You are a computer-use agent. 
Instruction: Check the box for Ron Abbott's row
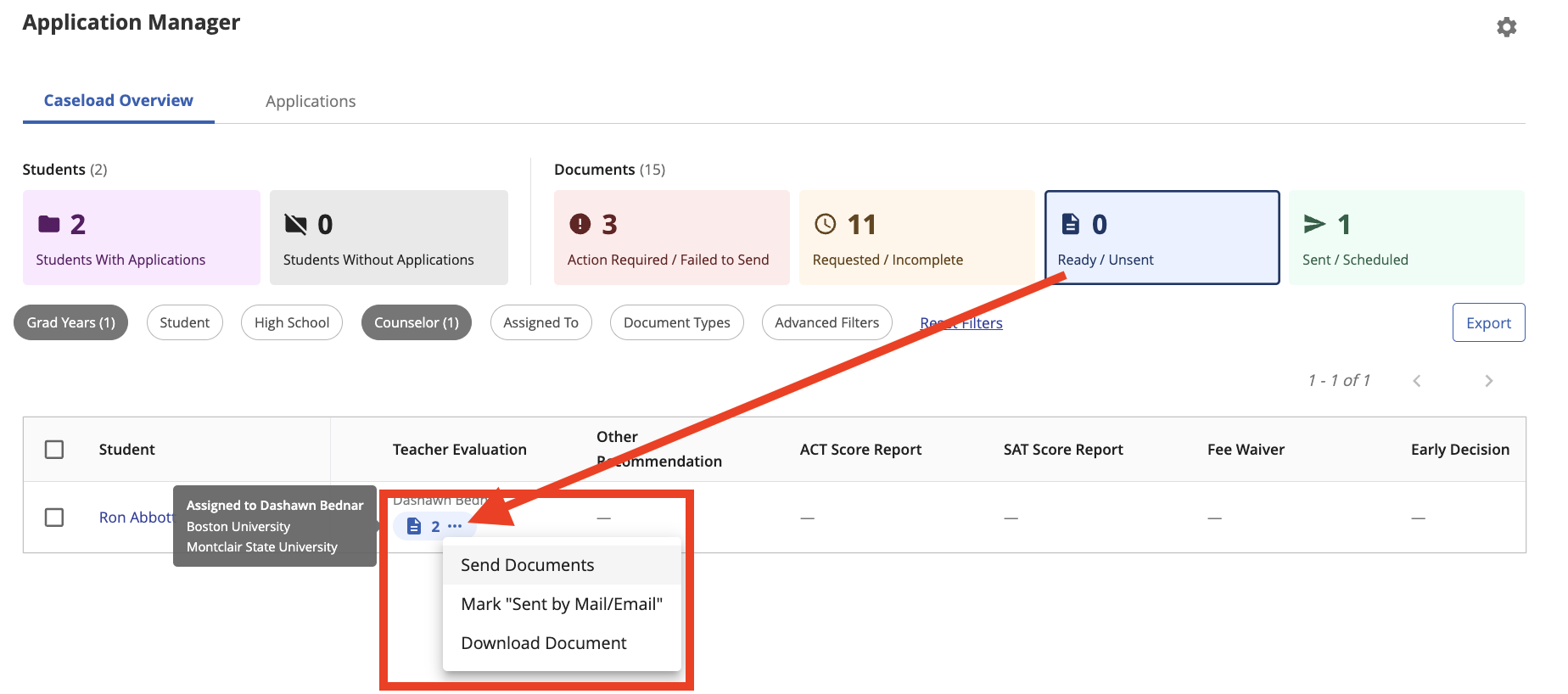54,517
